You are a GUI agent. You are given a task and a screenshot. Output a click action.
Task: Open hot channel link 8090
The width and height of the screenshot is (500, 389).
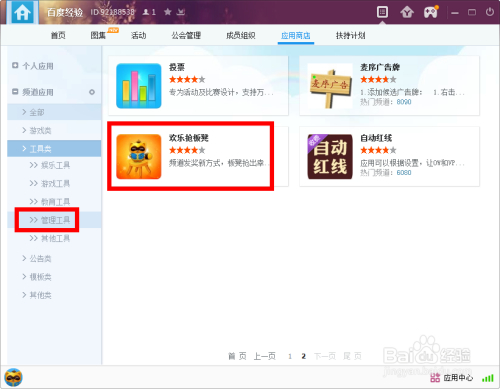(404, 102)
